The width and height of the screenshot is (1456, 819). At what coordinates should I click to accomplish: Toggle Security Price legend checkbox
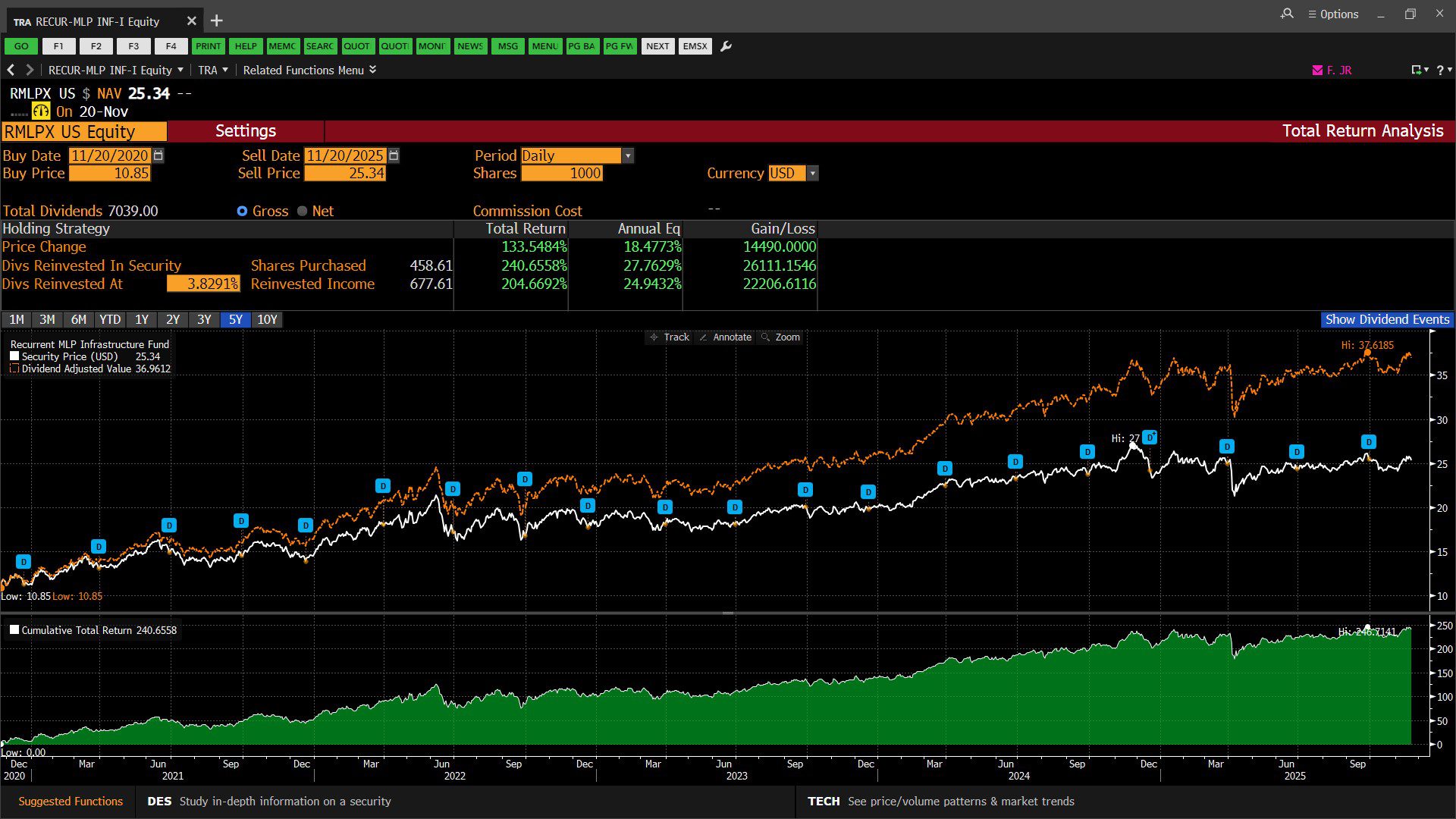pyautogui.click(x=14, y=356)
